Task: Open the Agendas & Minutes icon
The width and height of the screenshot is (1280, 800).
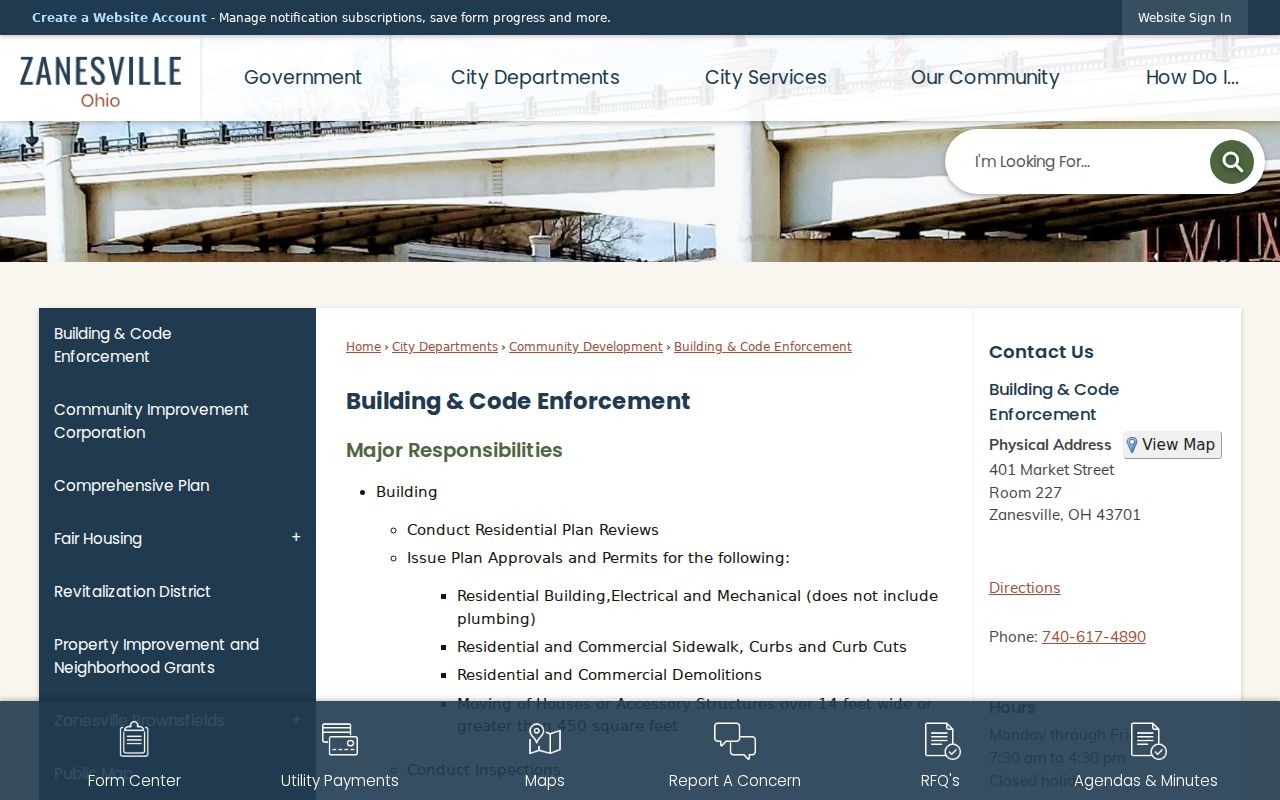Action: tap(1147, 740)
